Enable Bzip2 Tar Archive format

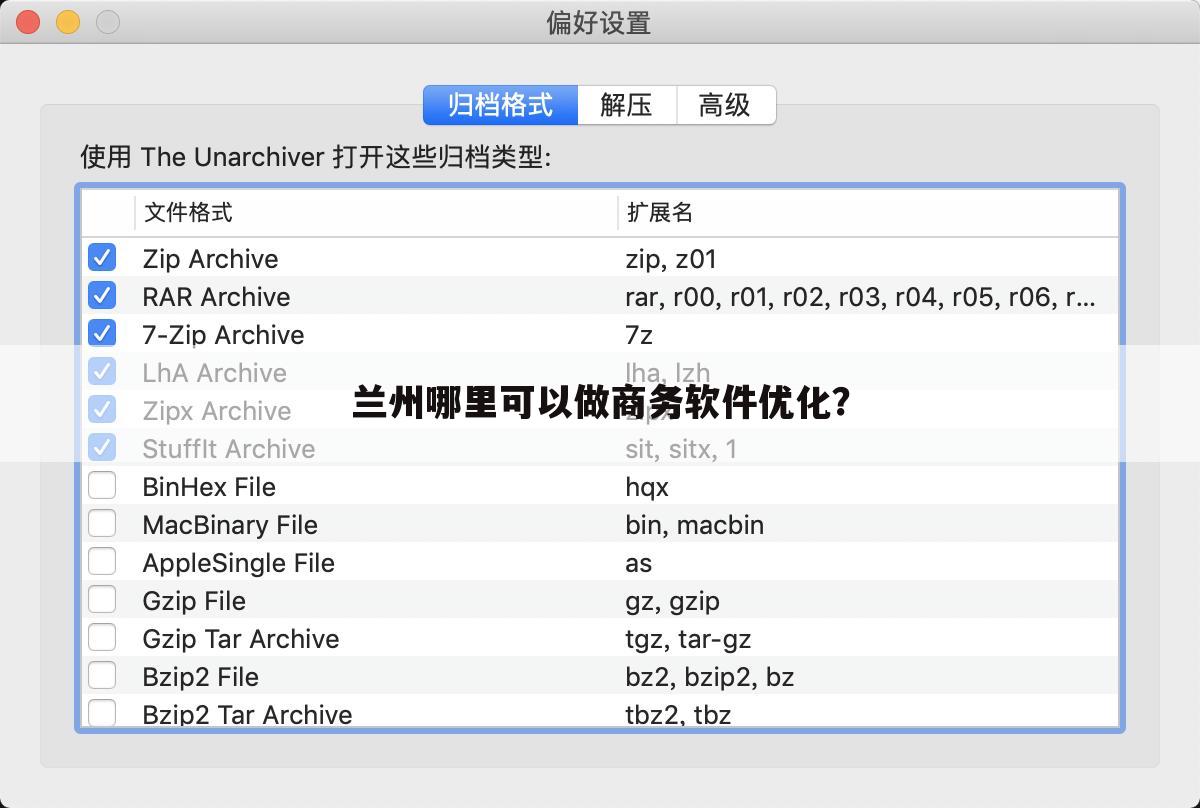(x=102, y=713)
